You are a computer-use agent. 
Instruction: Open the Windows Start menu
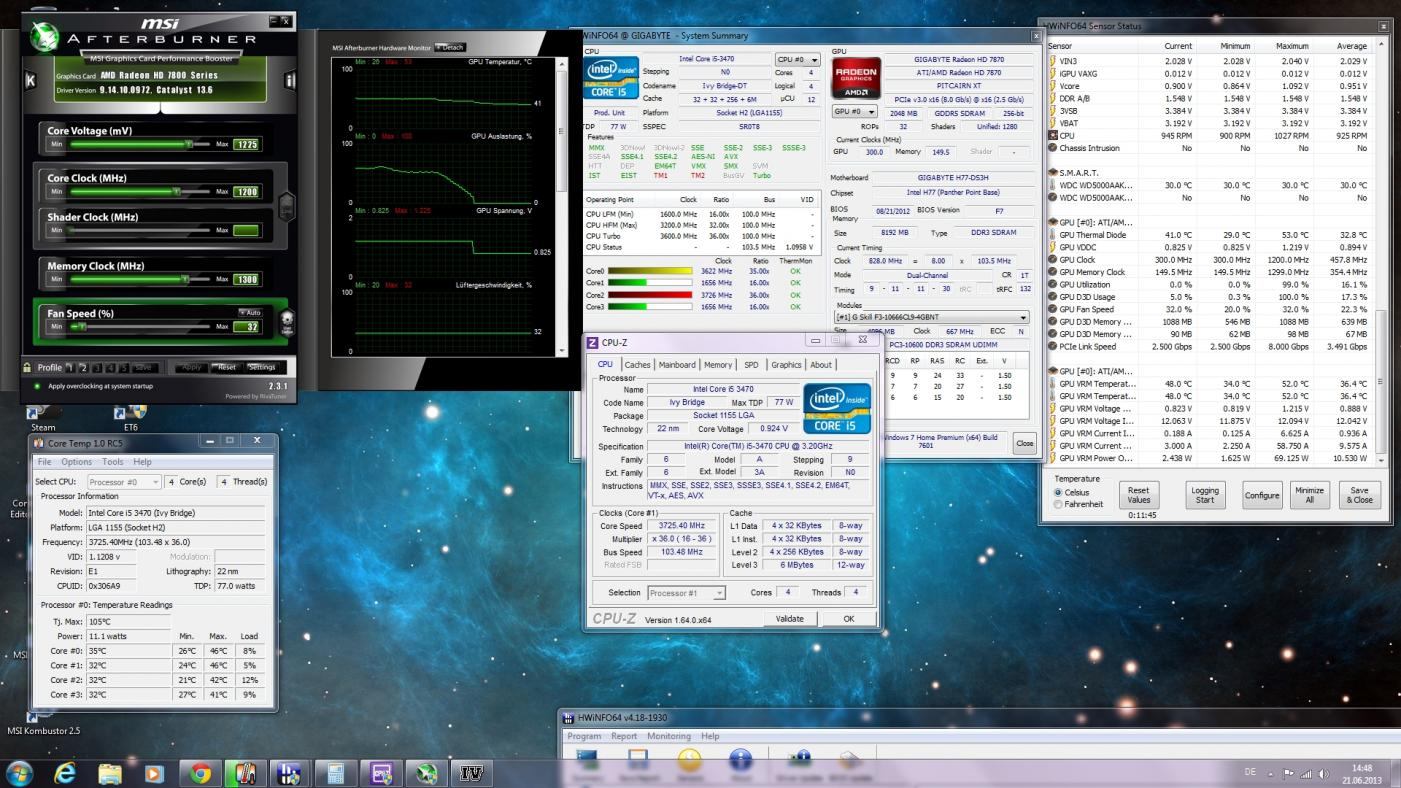point(19,773)
